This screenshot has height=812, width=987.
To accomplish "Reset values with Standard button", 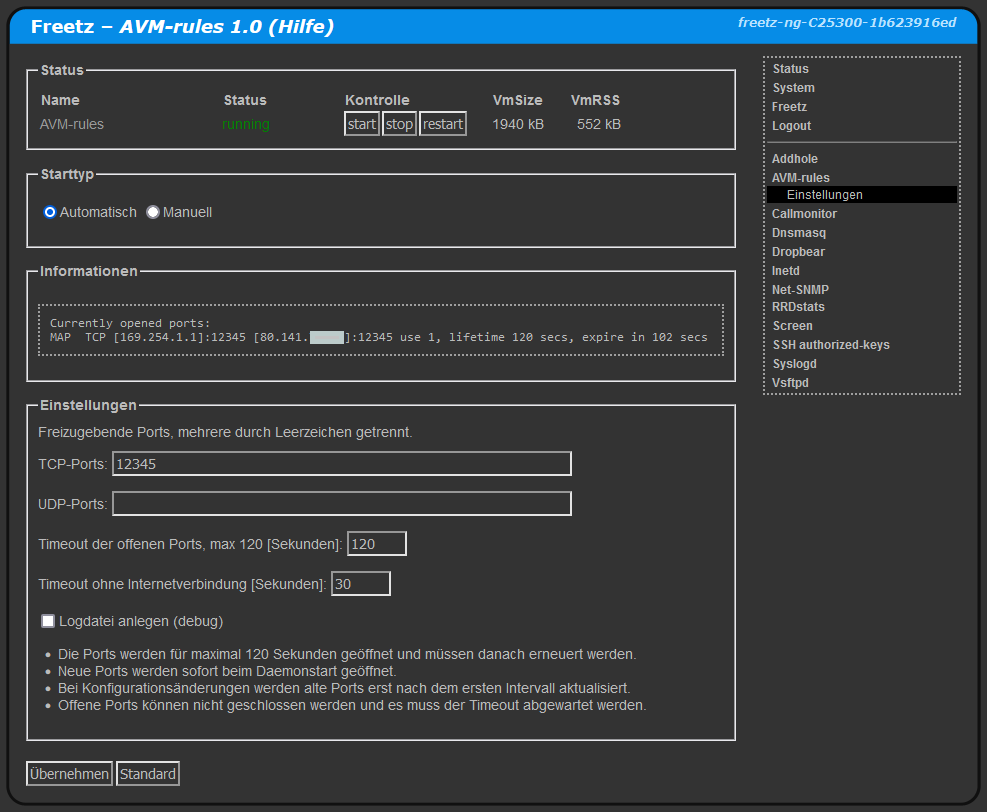I will pyautogui.click(x=148, y=774).
